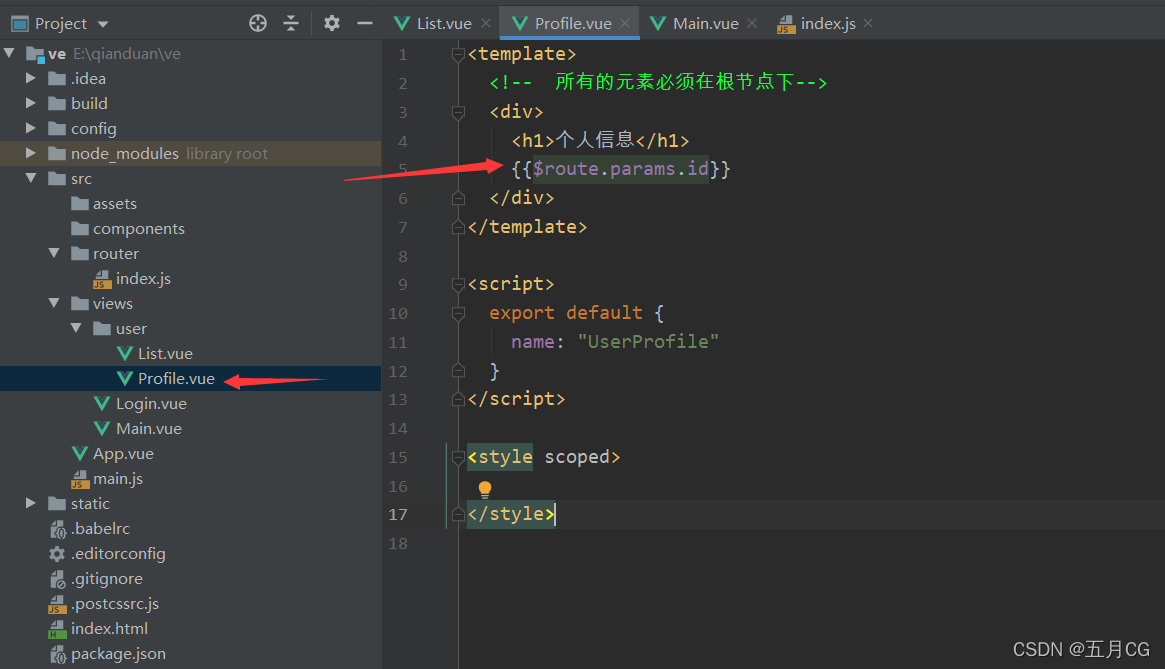Click the collapse all icon in Project toolbar
The image size is (1165, 669).
pyautogui.click(x=291, y=23)
